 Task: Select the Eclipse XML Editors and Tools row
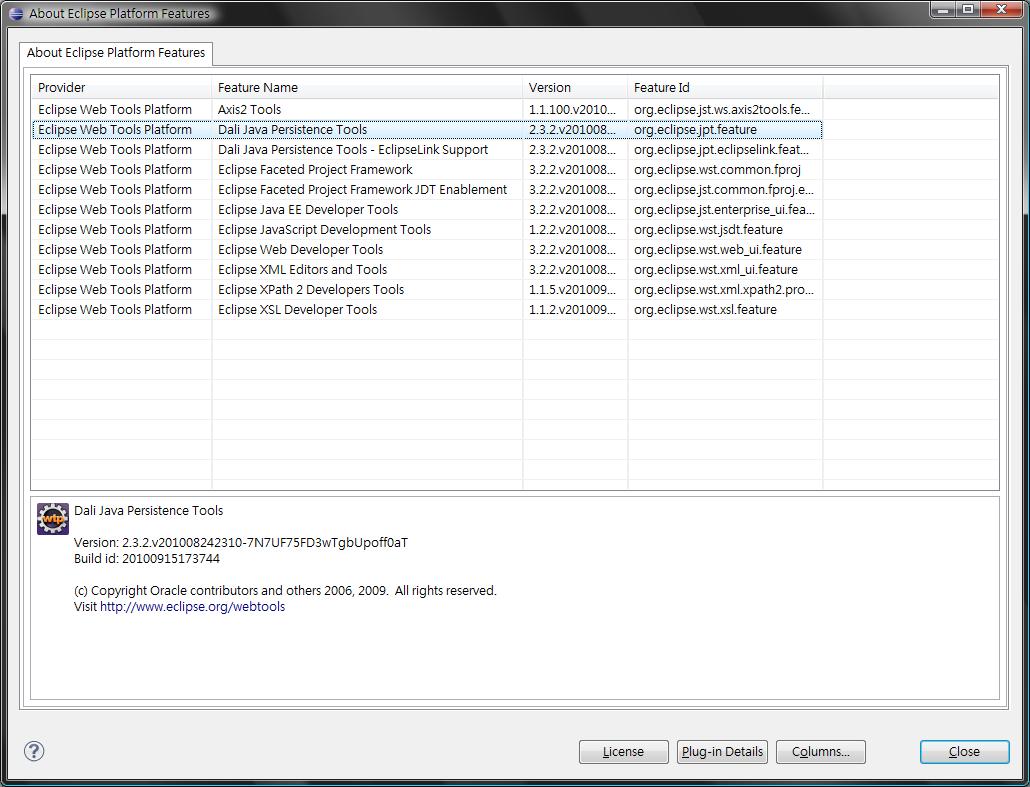click(427, 269)
